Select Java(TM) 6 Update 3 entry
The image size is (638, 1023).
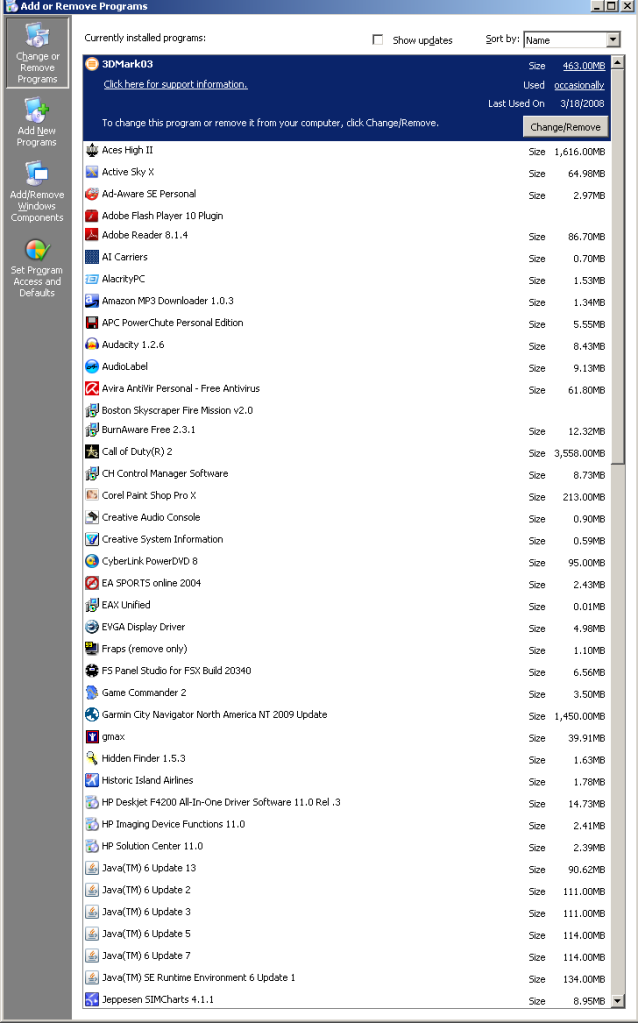tap(347, 912)
